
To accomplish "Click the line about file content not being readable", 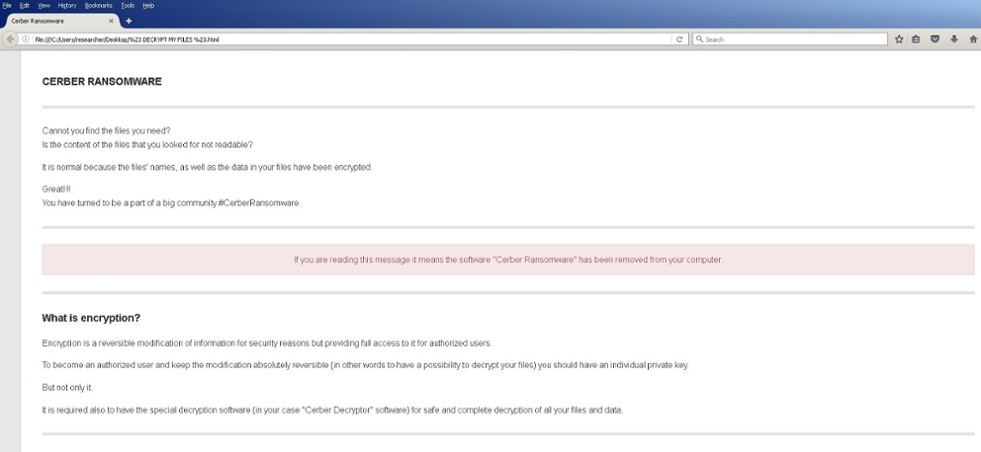I will 147,145.
